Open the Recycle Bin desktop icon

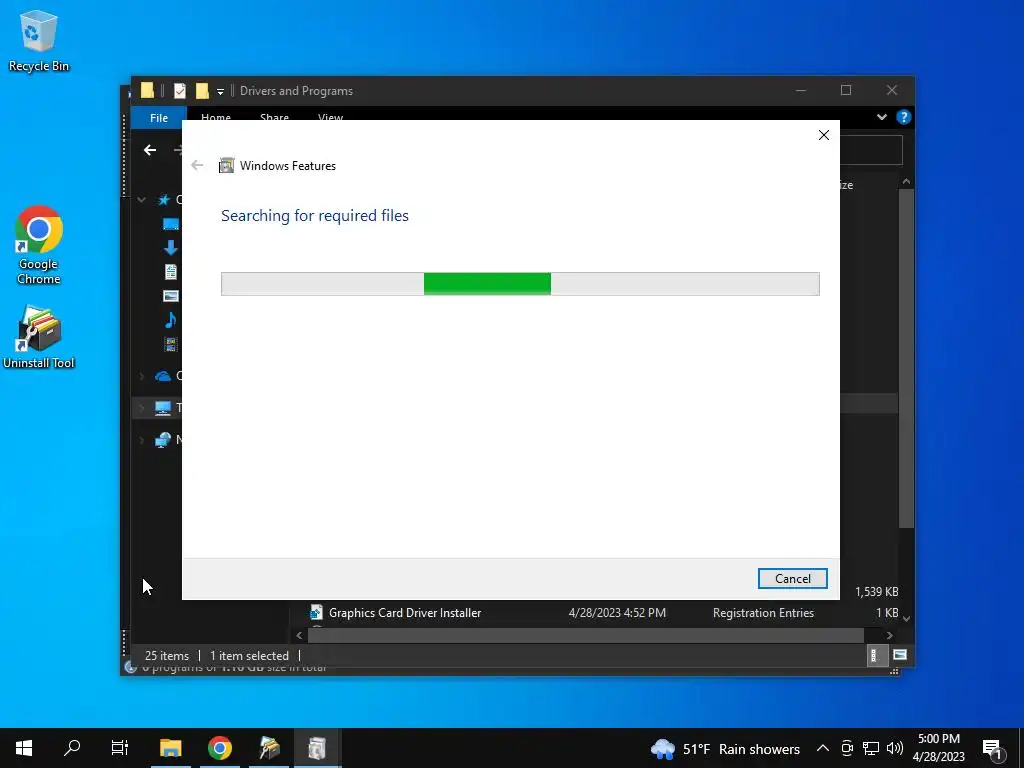pos(39,41)
